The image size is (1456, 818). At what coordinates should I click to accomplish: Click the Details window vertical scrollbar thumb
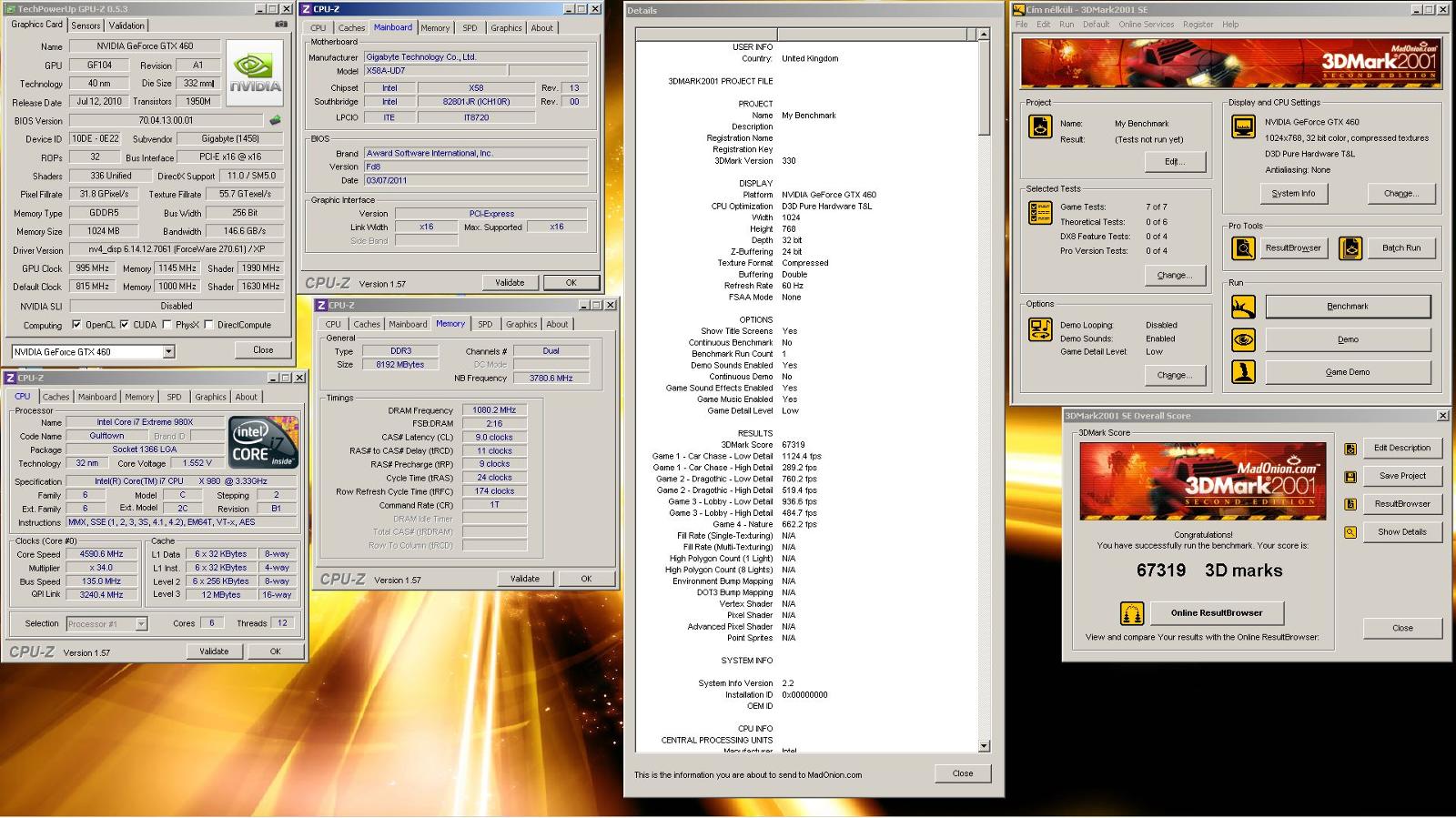coord(984,88)
